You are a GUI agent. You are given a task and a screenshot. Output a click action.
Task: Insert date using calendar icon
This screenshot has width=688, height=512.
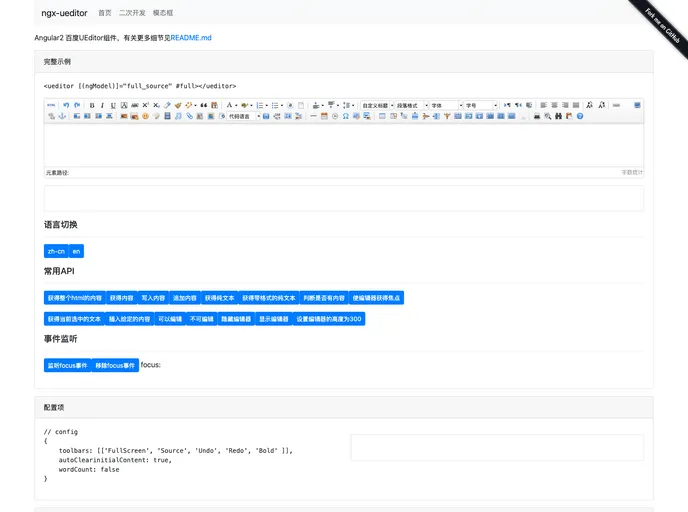(324, 116)
